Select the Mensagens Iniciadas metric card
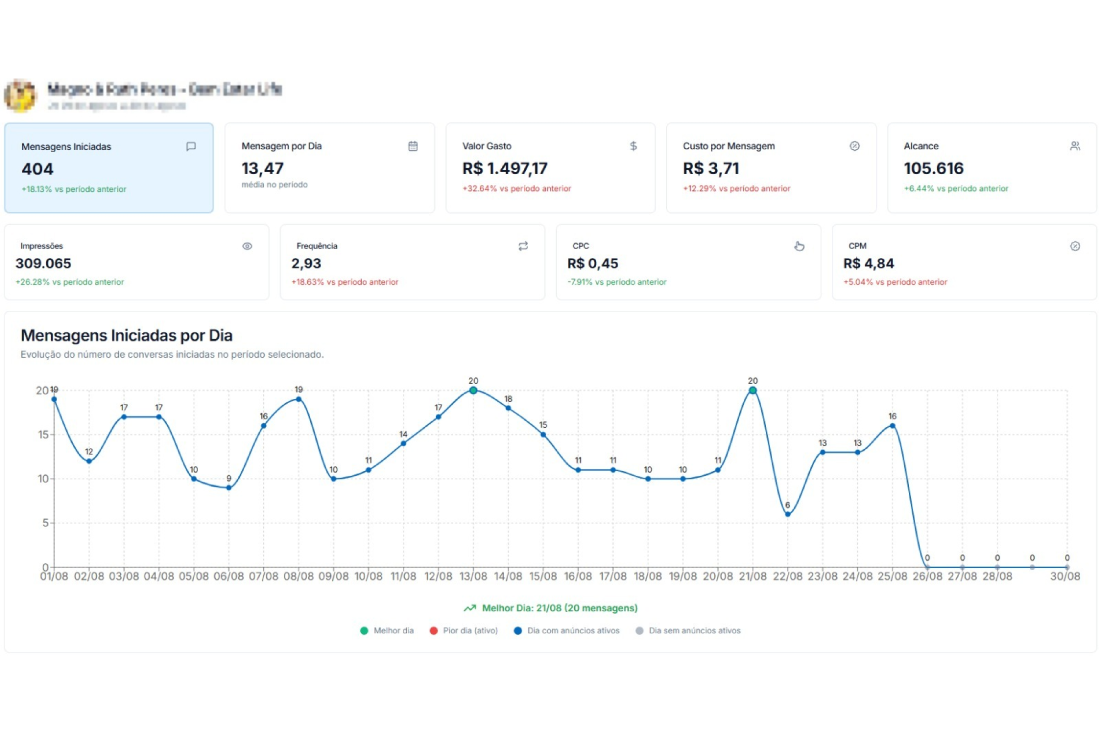 109,168
